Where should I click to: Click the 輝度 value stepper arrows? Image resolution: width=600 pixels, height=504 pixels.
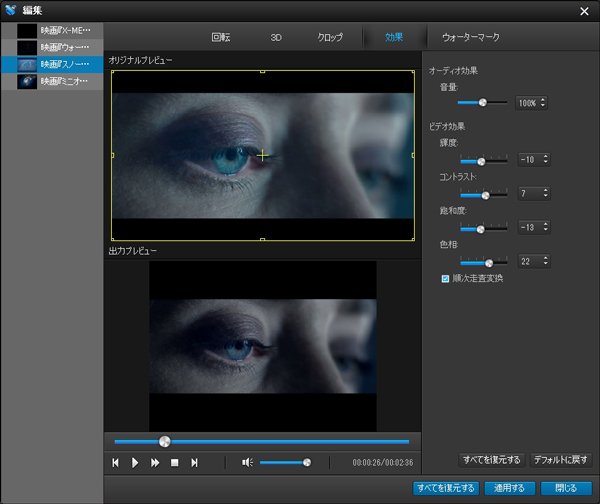coord(545,159)
